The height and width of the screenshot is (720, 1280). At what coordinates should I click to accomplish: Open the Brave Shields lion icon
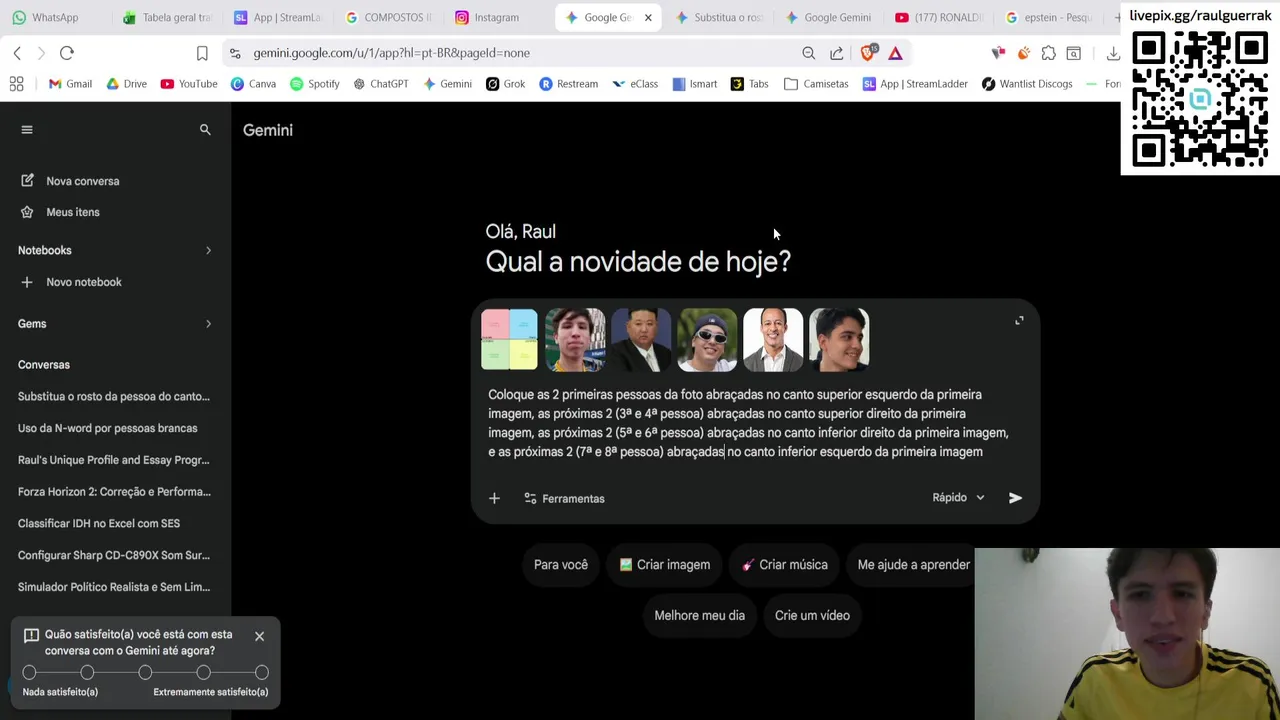click(x=868, y=52)
